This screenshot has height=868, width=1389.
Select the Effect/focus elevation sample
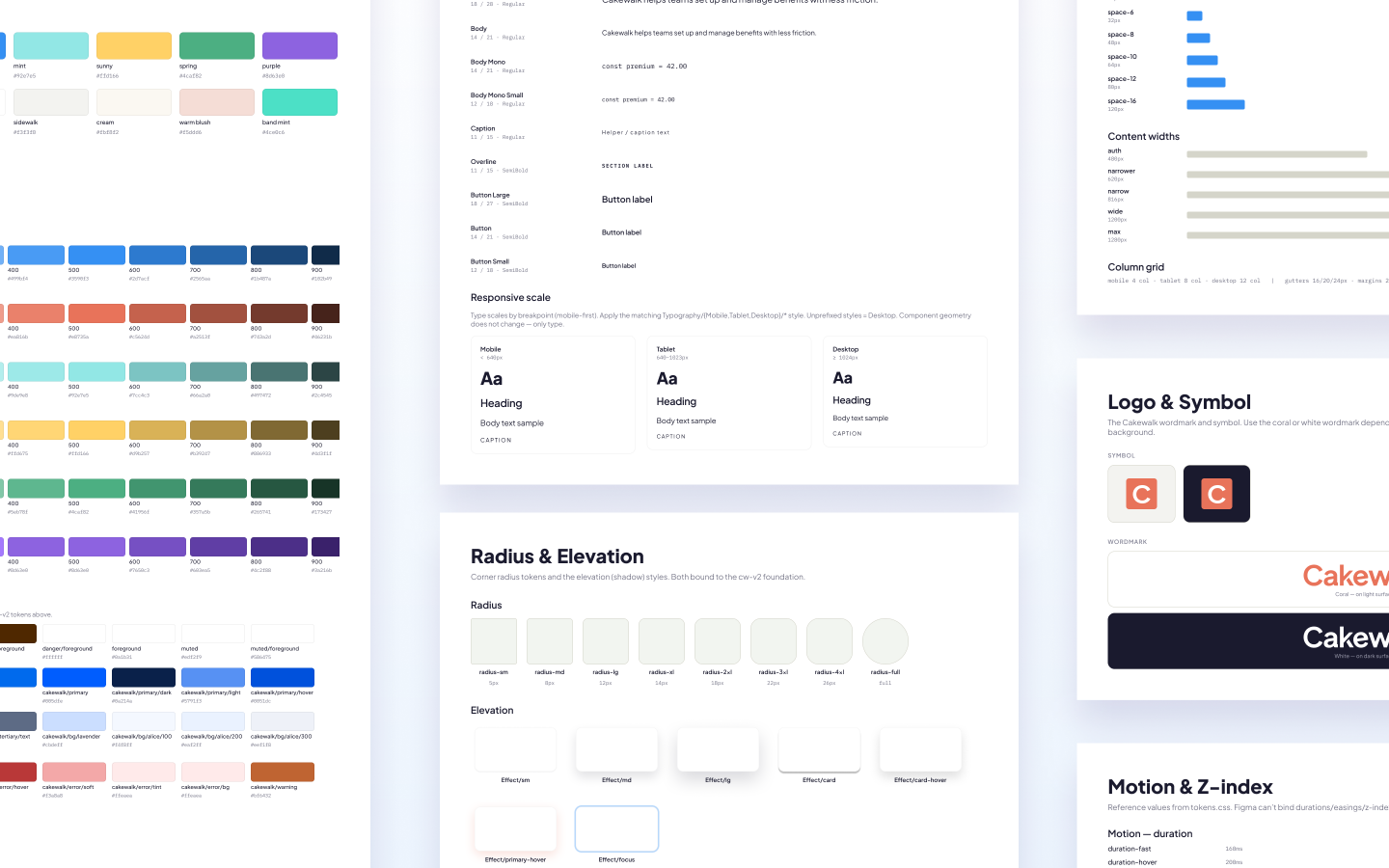pos(616,829)
